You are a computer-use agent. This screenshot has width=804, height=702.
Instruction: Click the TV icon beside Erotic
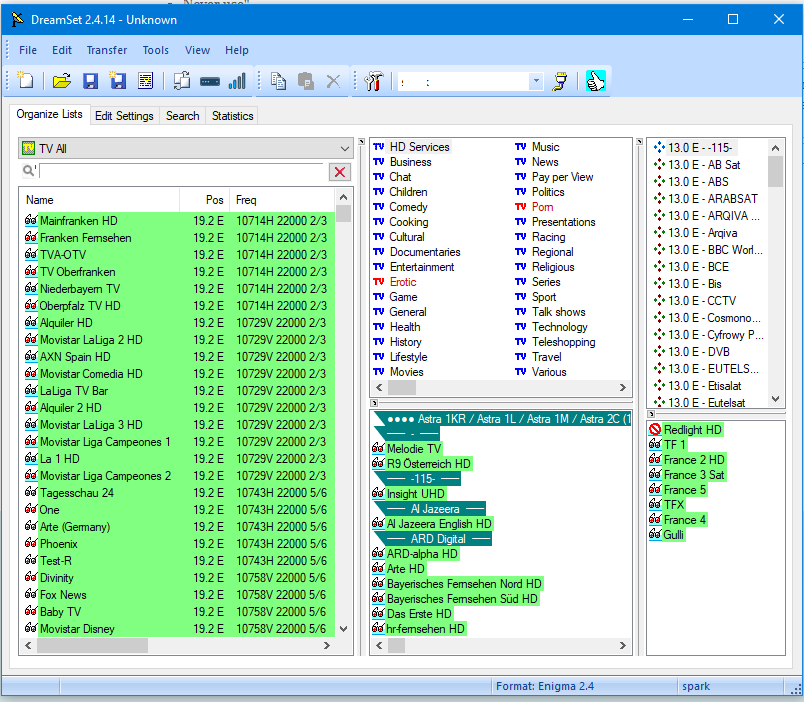pos(378,282)
